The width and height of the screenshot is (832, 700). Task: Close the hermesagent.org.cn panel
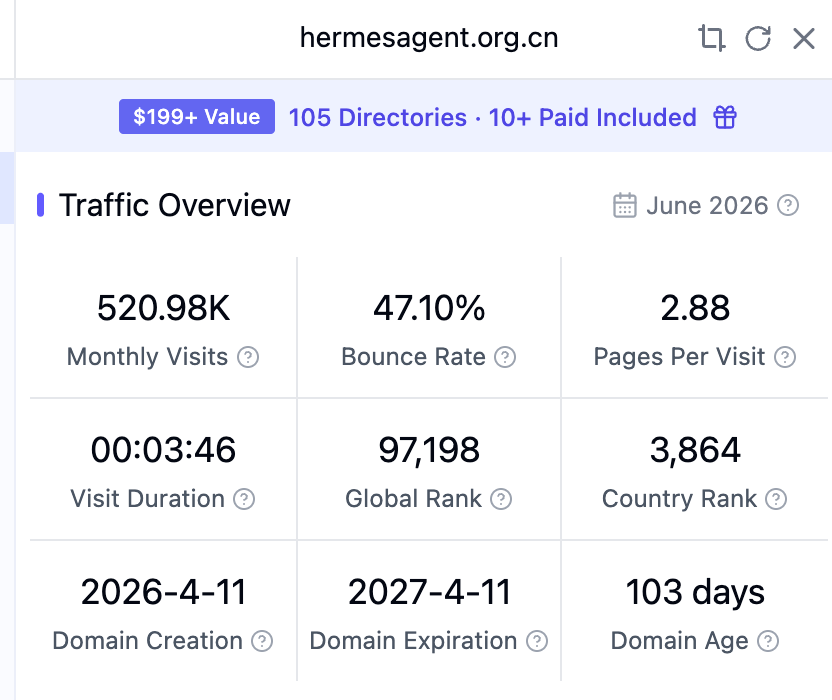coord(804,38)
